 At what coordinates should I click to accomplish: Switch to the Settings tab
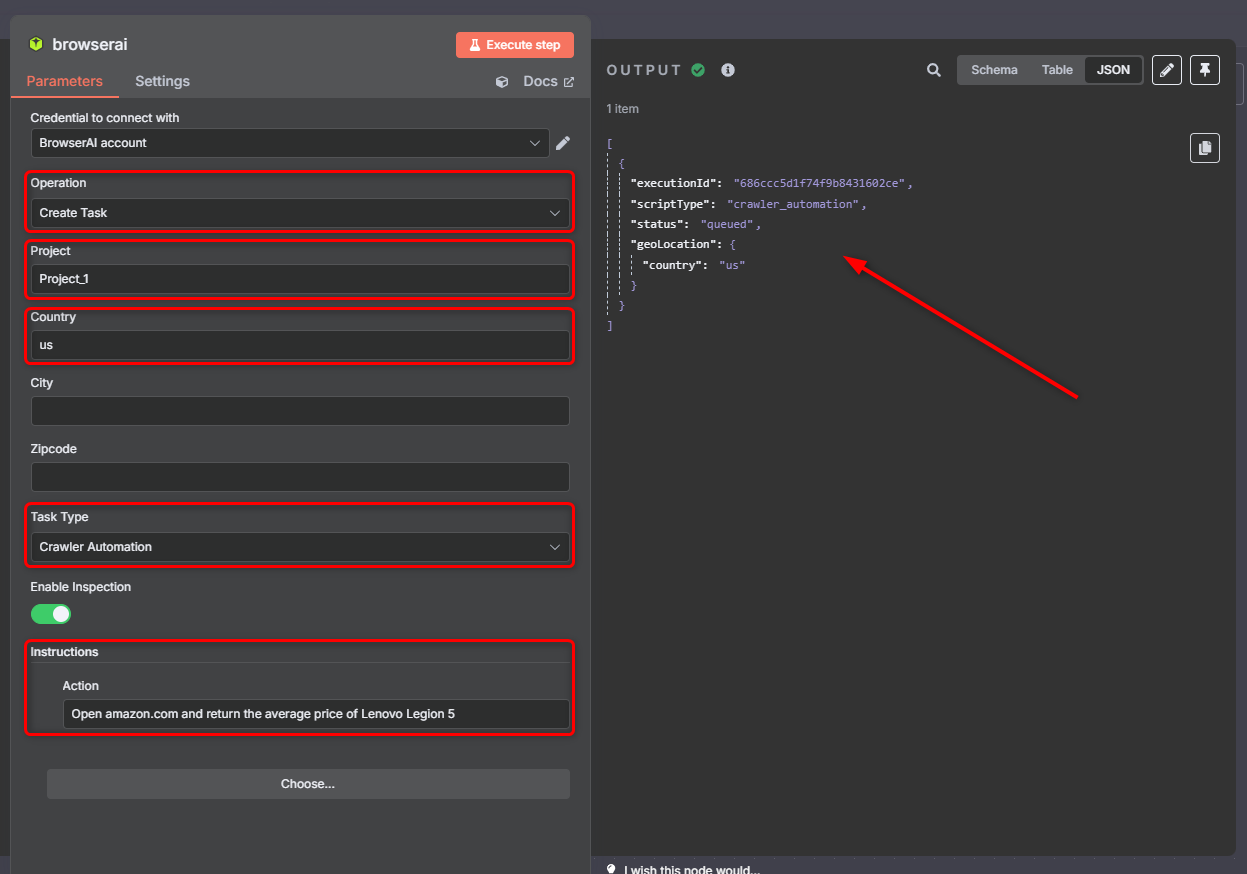pos(163,81)
